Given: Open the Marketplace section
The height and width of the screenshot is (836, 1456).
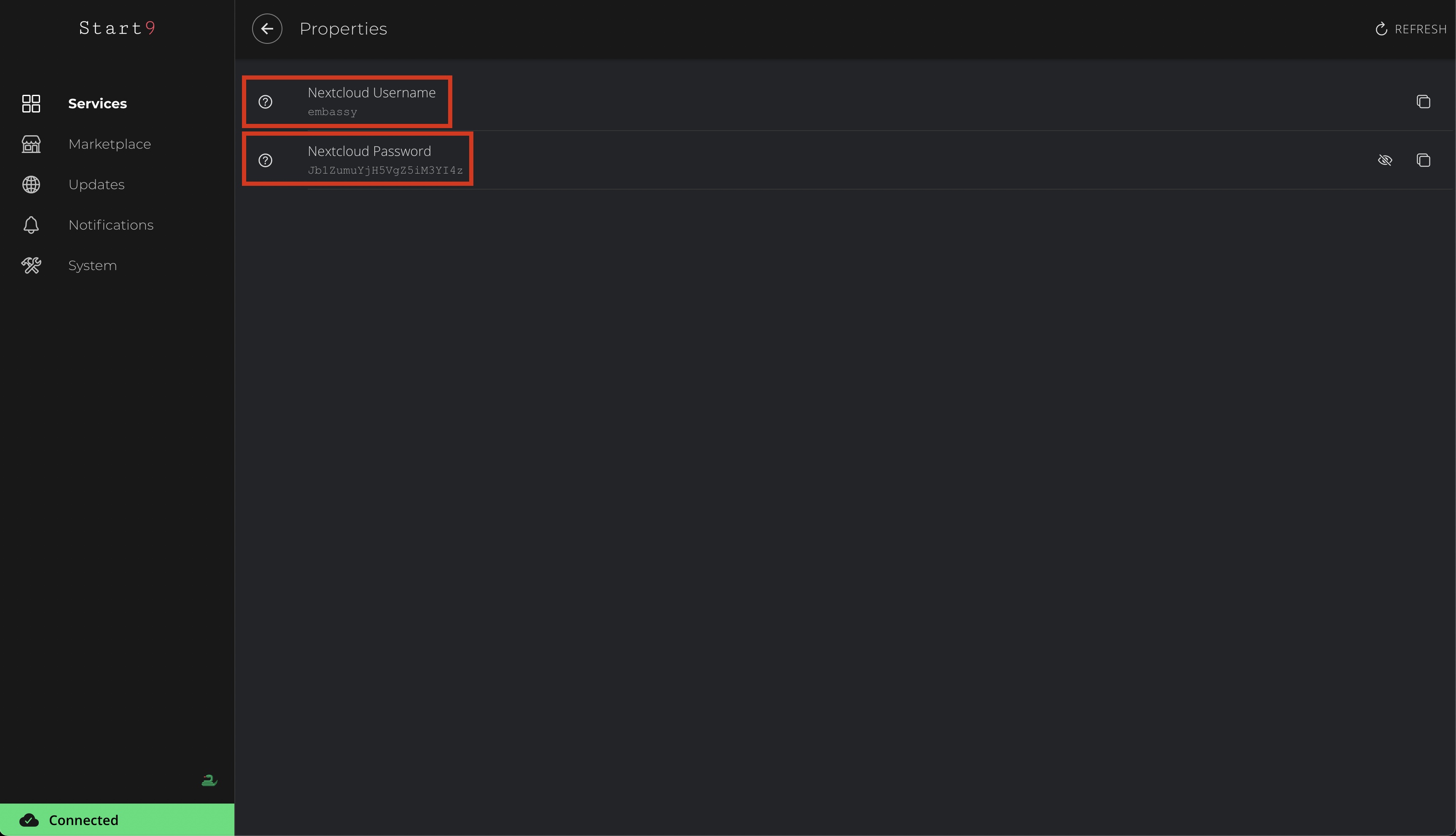Looking at the screenshot, I should (x=110, y=143).
